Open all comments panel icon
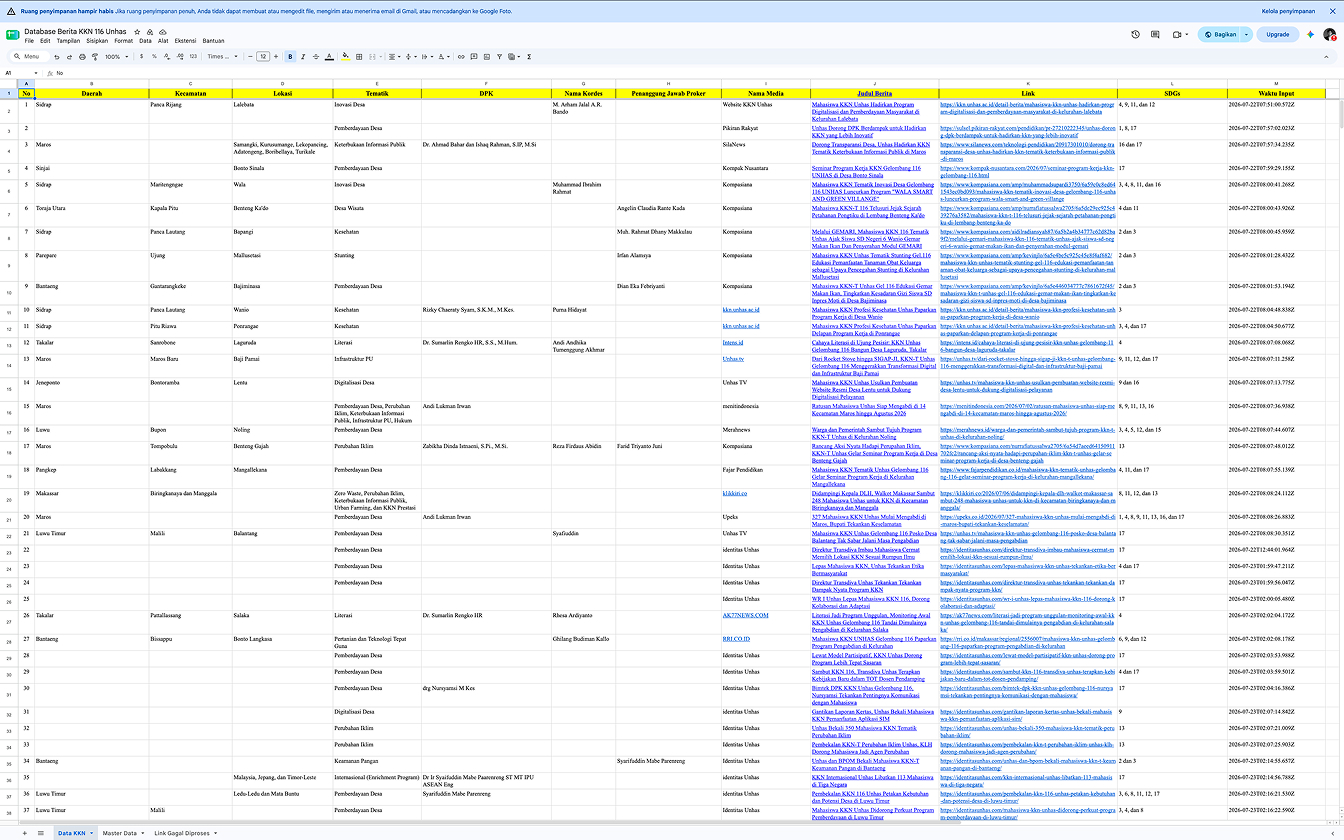The height and width of the screenshot is (840, 1344). (x=1155, y=34)
